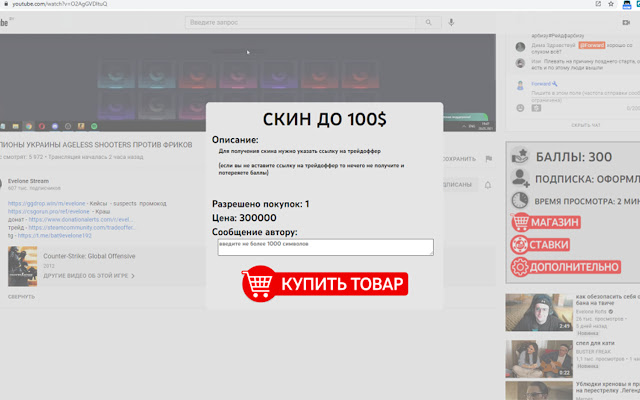
Task: Click the КУПИТЬ ТОВАР buy button
Action: coord(324,284)
